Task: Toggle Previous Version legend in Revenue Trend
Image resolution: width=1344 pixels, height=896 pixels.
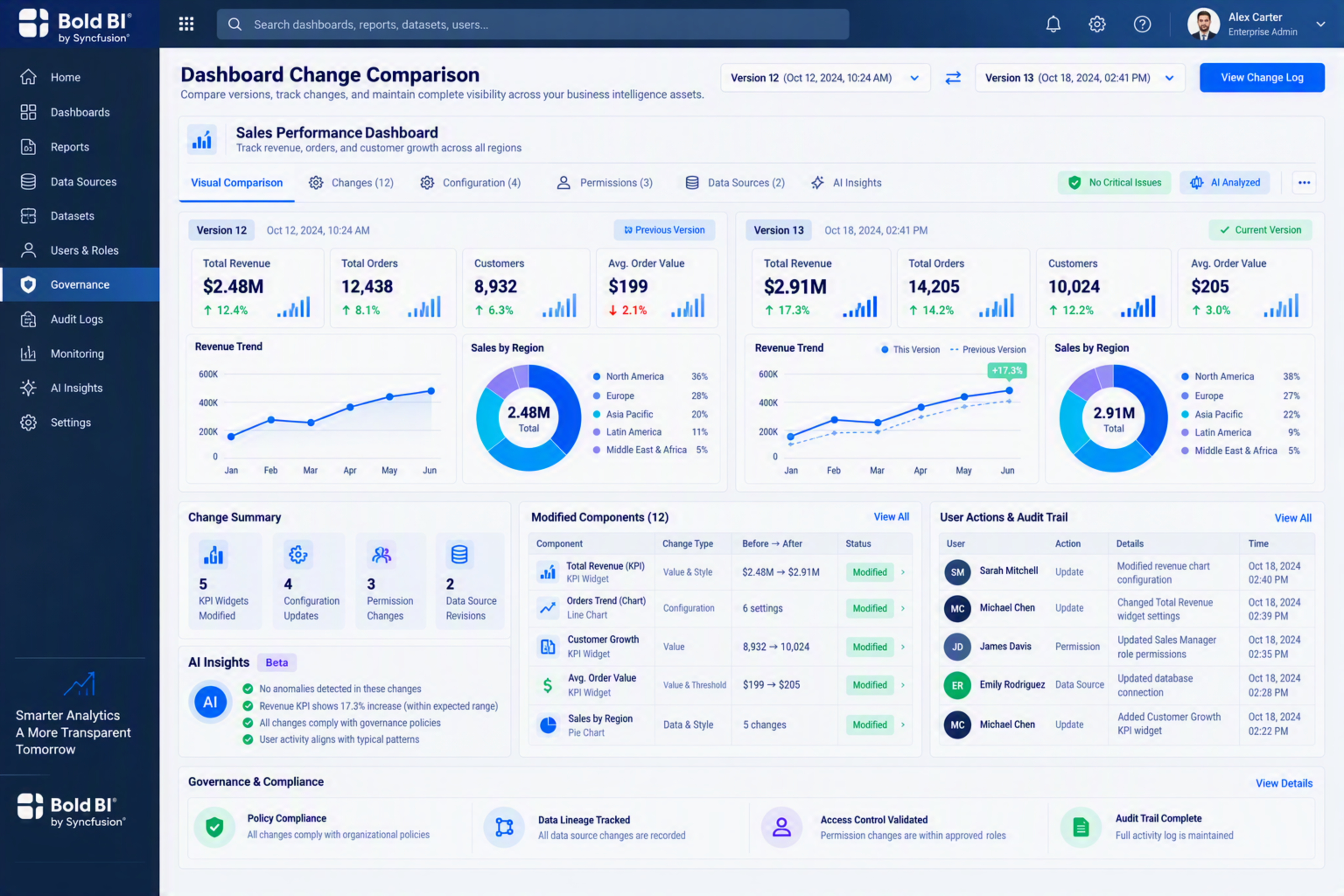Action: 988,350
